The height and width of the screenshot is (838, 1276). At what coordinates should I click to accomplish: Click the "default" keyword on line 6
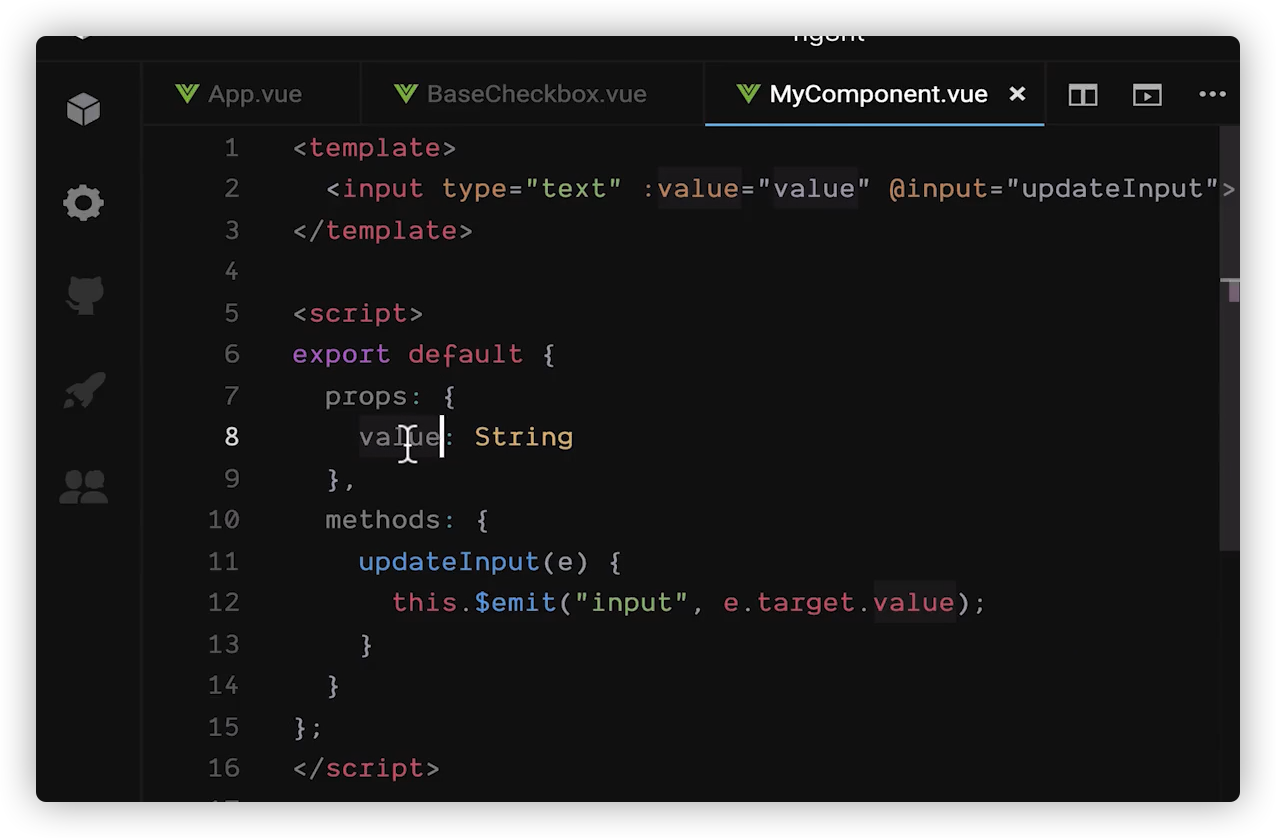465,354
